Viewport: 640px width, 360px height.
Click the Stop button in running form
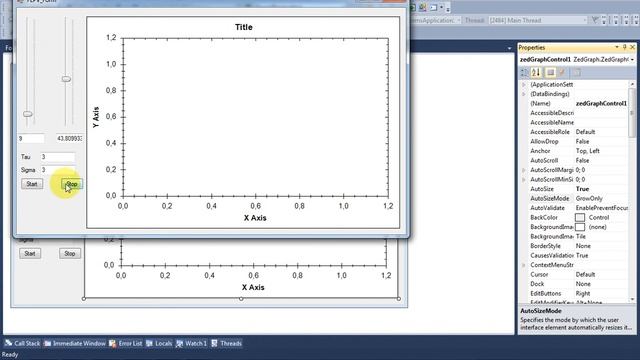click(x=71, y=184)
